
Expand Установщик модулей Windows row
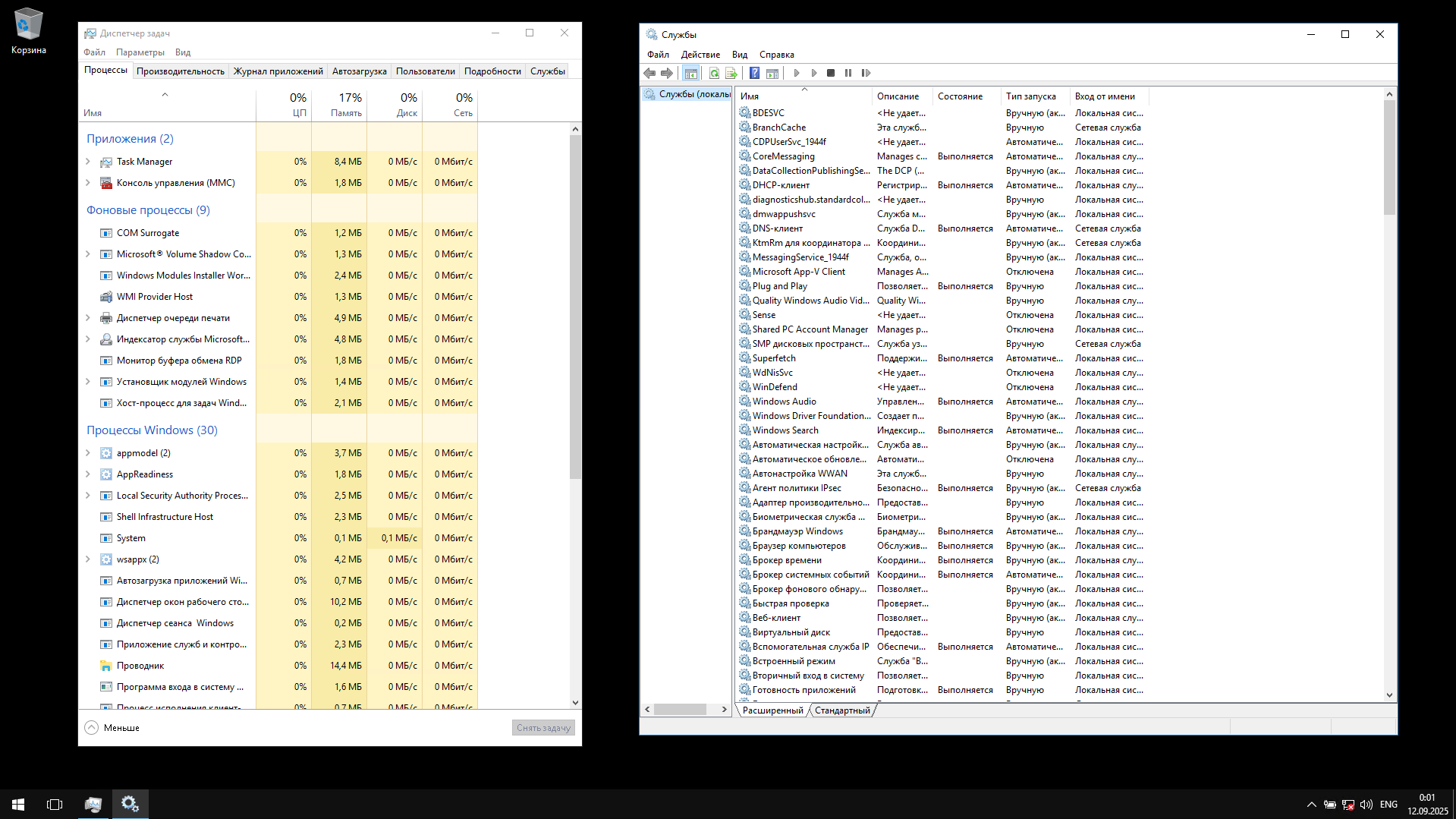point(88,382)
